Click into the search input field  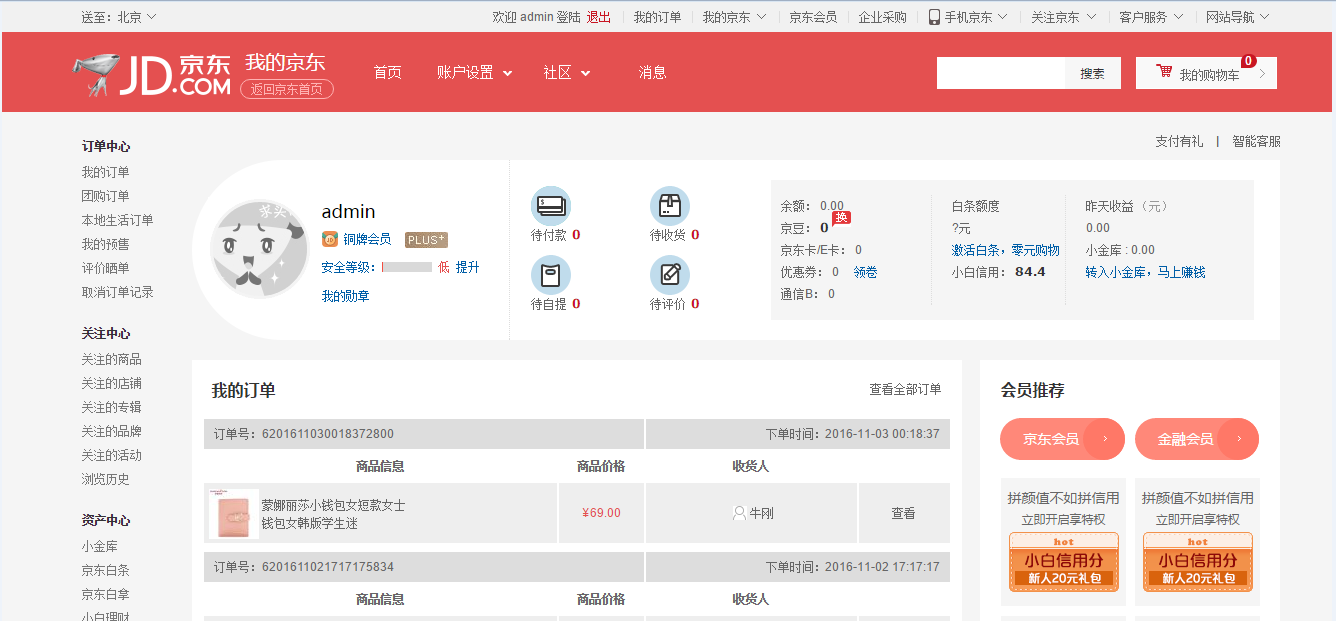pyautogui.click(x=1001, y=73)
